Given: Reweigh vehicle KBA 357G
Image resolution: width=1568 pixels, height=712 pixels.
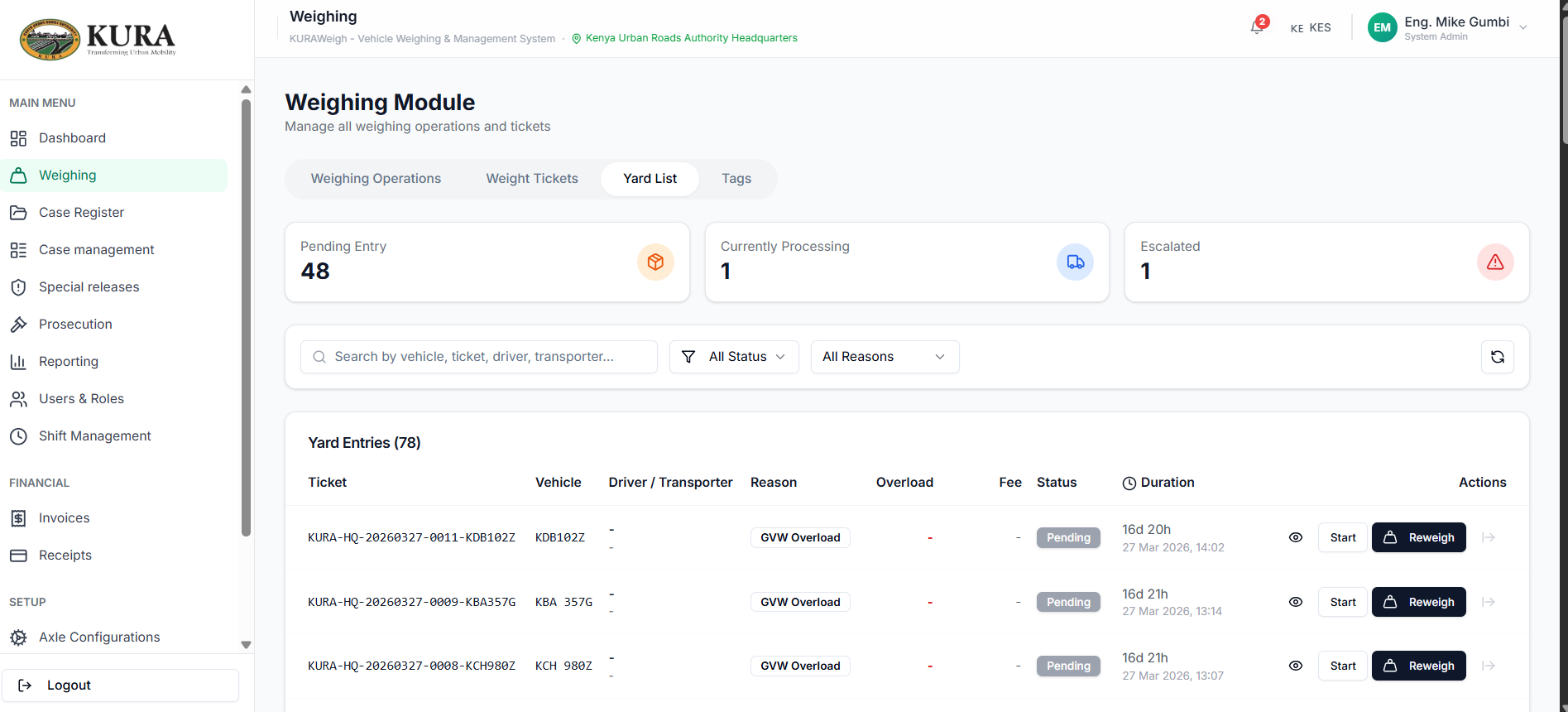Looking at the screenshot, I should pyautogui.click(x=1419, y=602).
